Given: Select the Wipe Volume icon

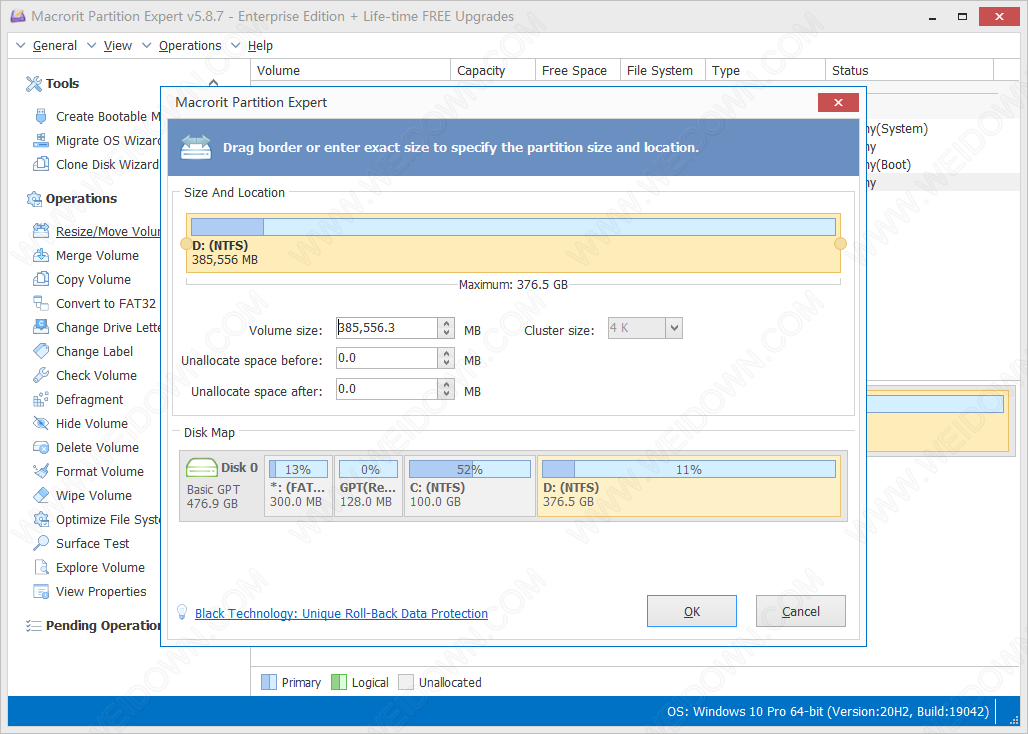Looking at the screenshot, I should [40, 495].
